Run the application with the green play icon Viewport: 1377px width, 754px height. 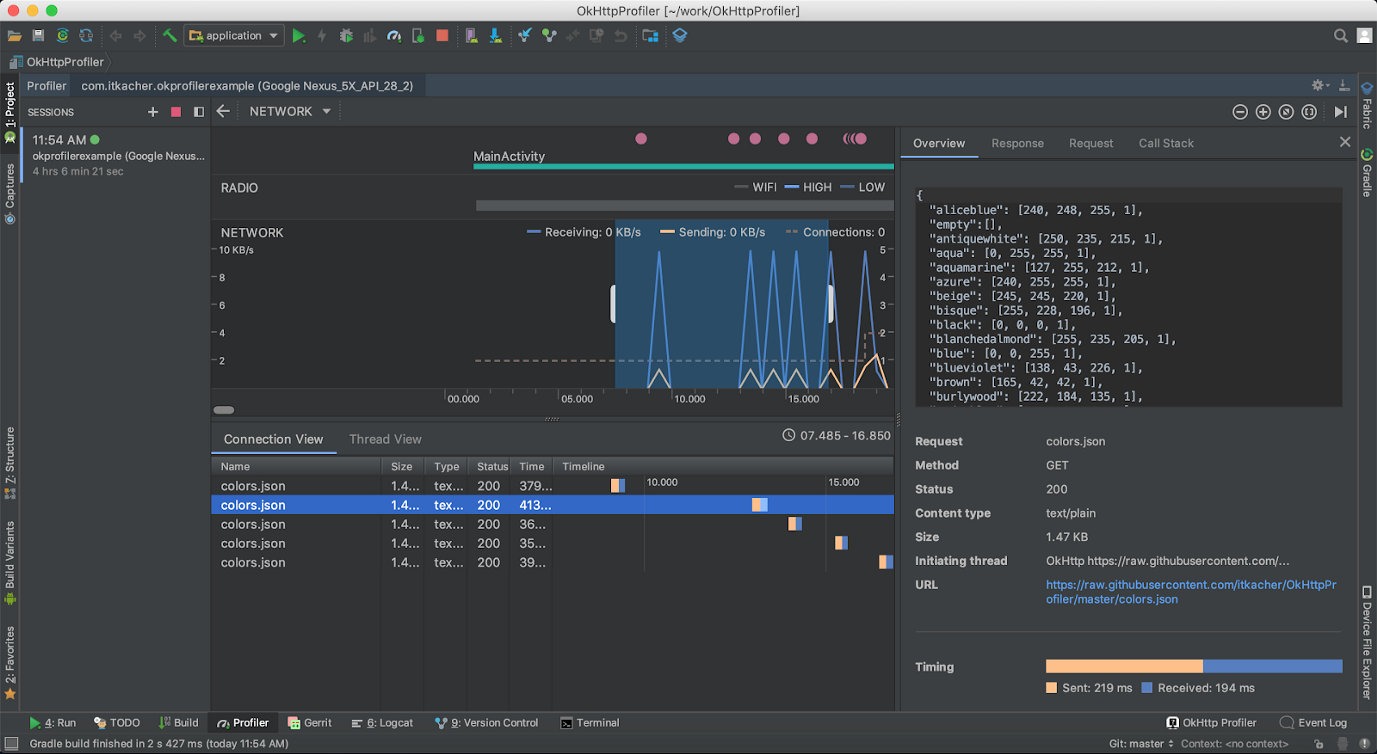click(x=299, y=36)
